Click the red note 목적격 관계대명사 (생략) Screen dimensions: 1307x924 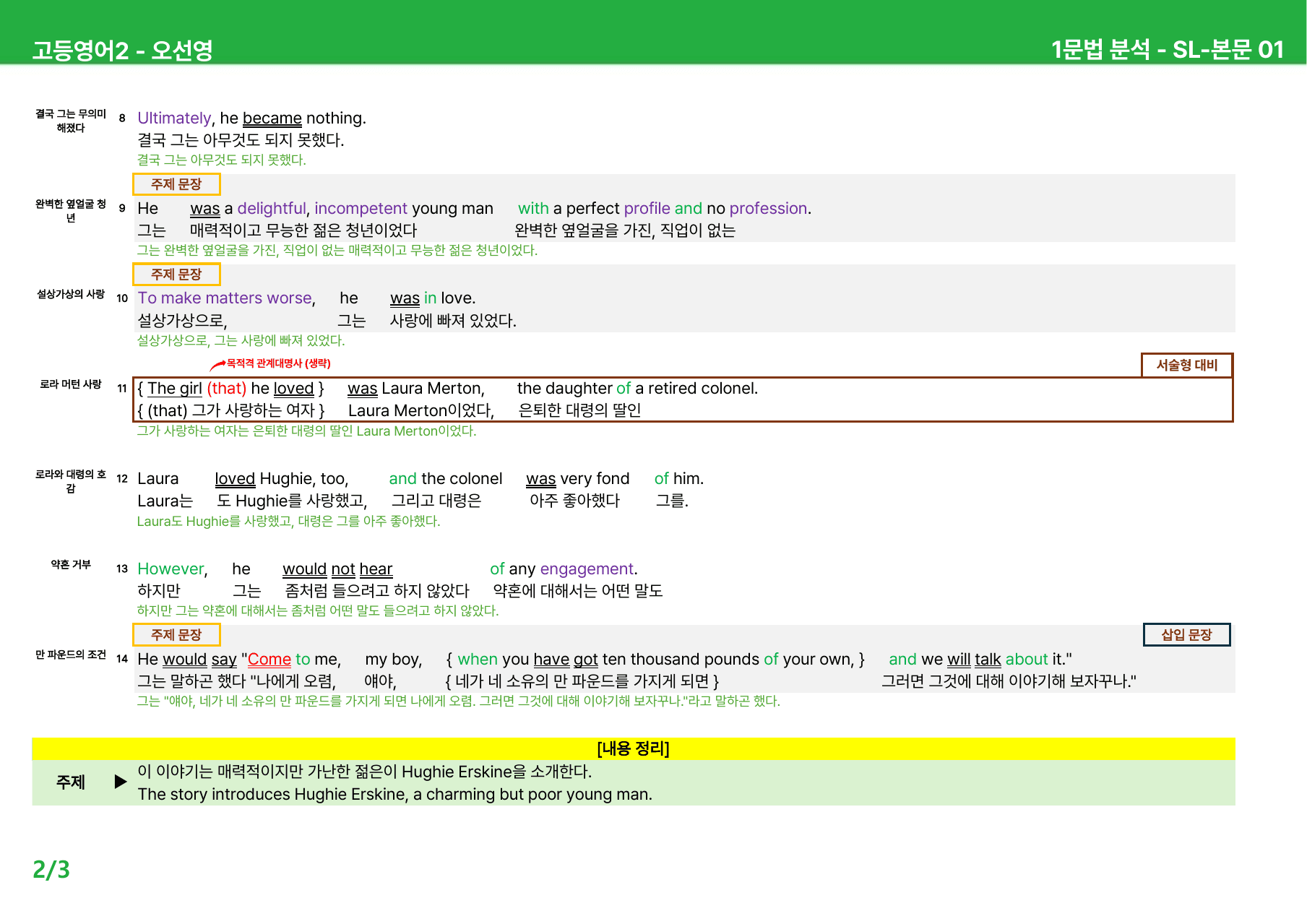[x=279, y=363]
